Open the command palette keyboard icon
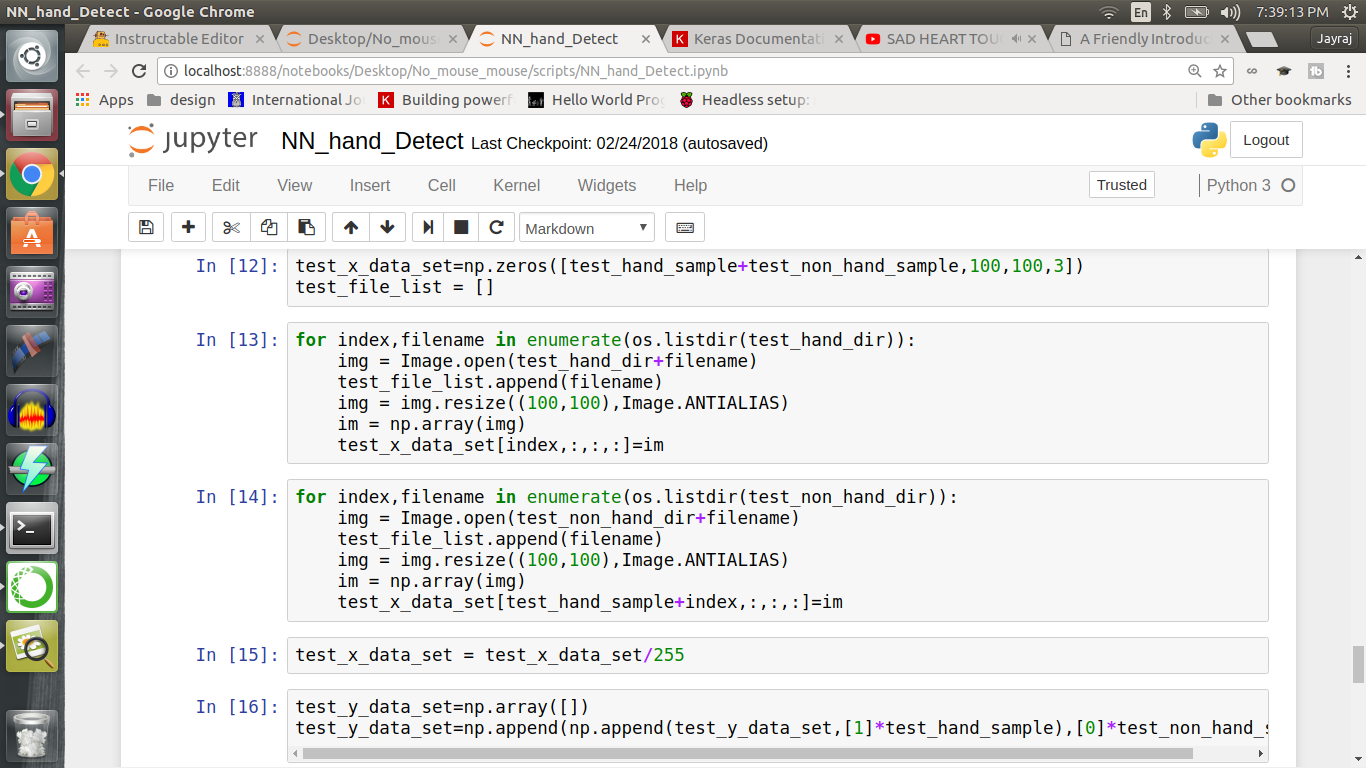The height and width of the screenshot is (768, 1366). click(x=685, y=228)
